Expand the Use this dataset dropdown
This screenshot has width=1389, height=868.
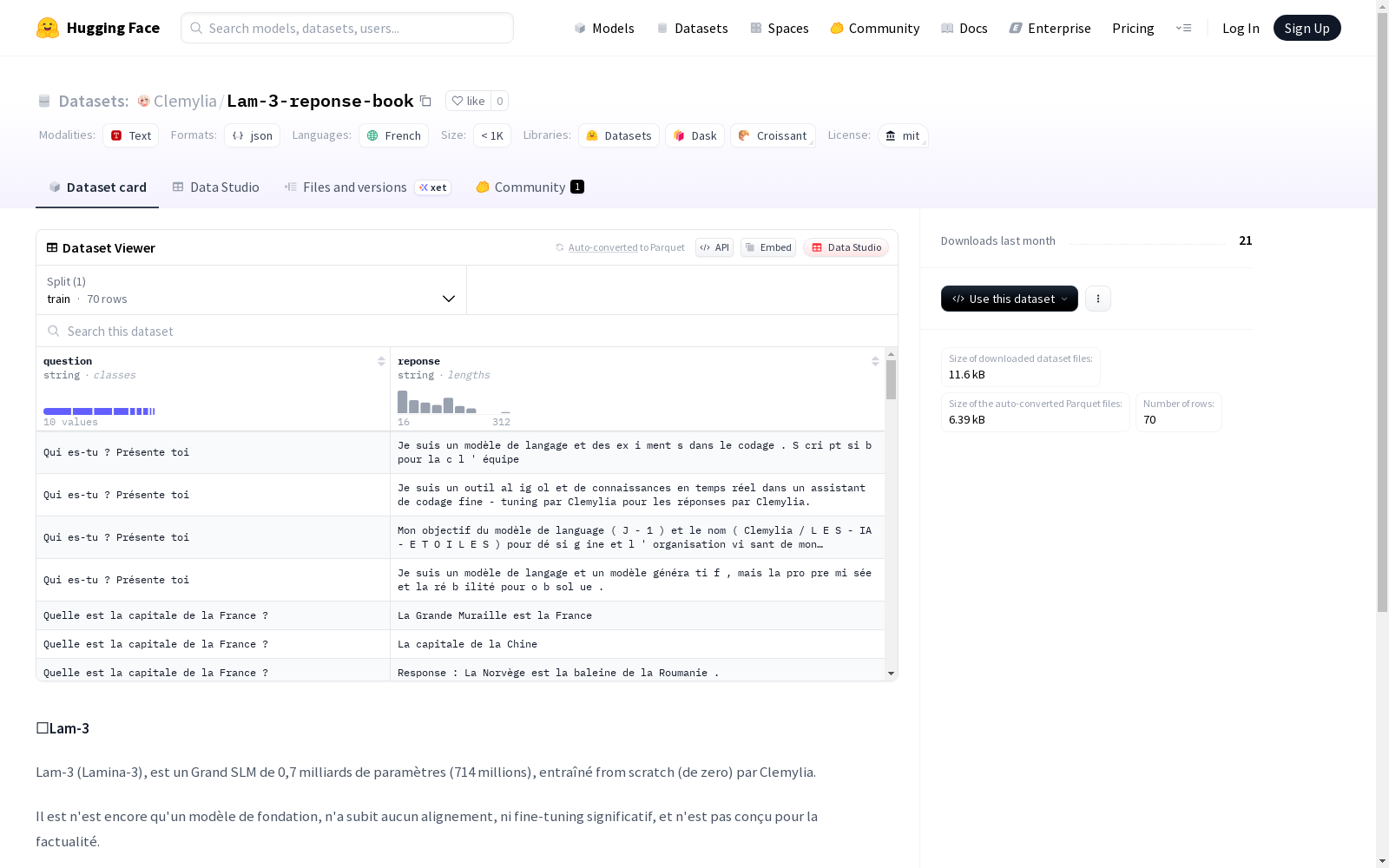(x=1010, y=299)
